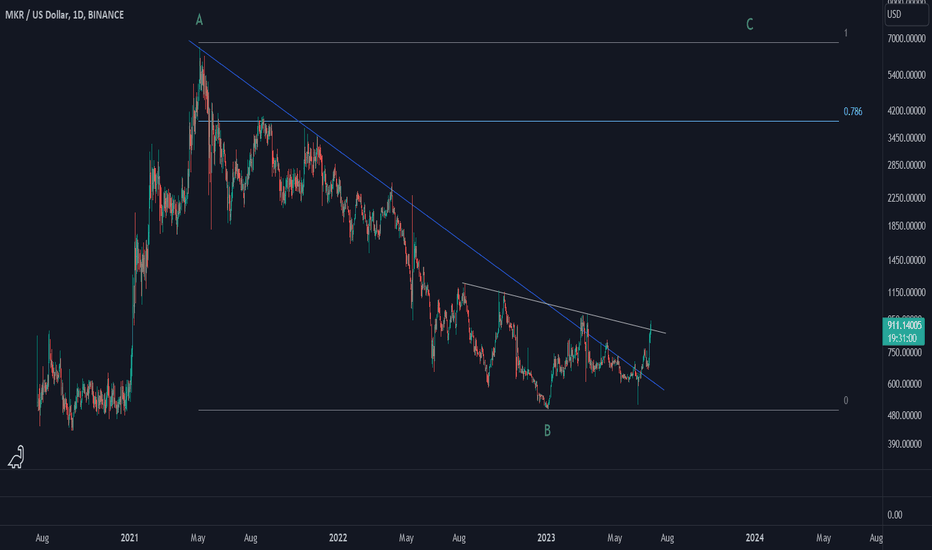Click the 2250.00000 price axis label
Screen dimensions: 932x550
(x=906, y=198)
